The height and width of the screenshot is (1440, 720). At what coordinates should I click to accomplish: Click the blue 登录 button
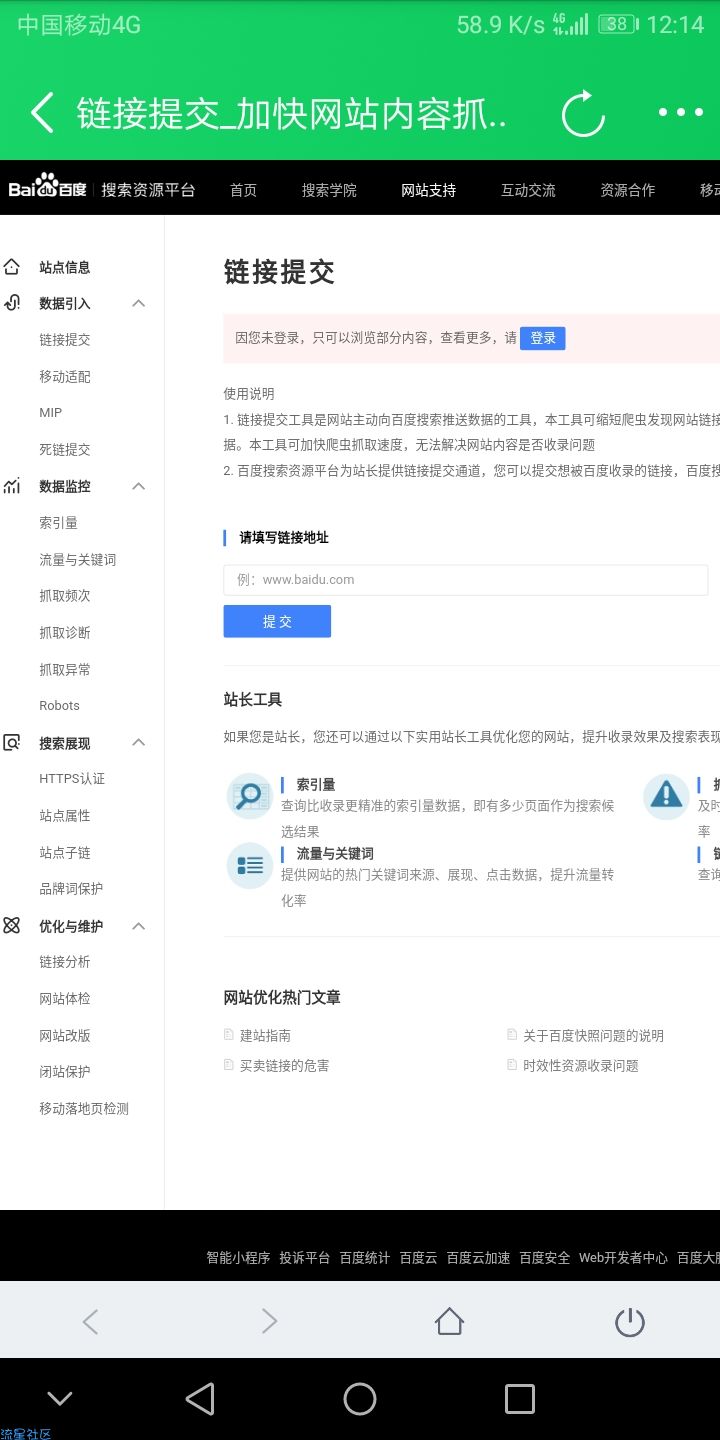pos(543,338)
